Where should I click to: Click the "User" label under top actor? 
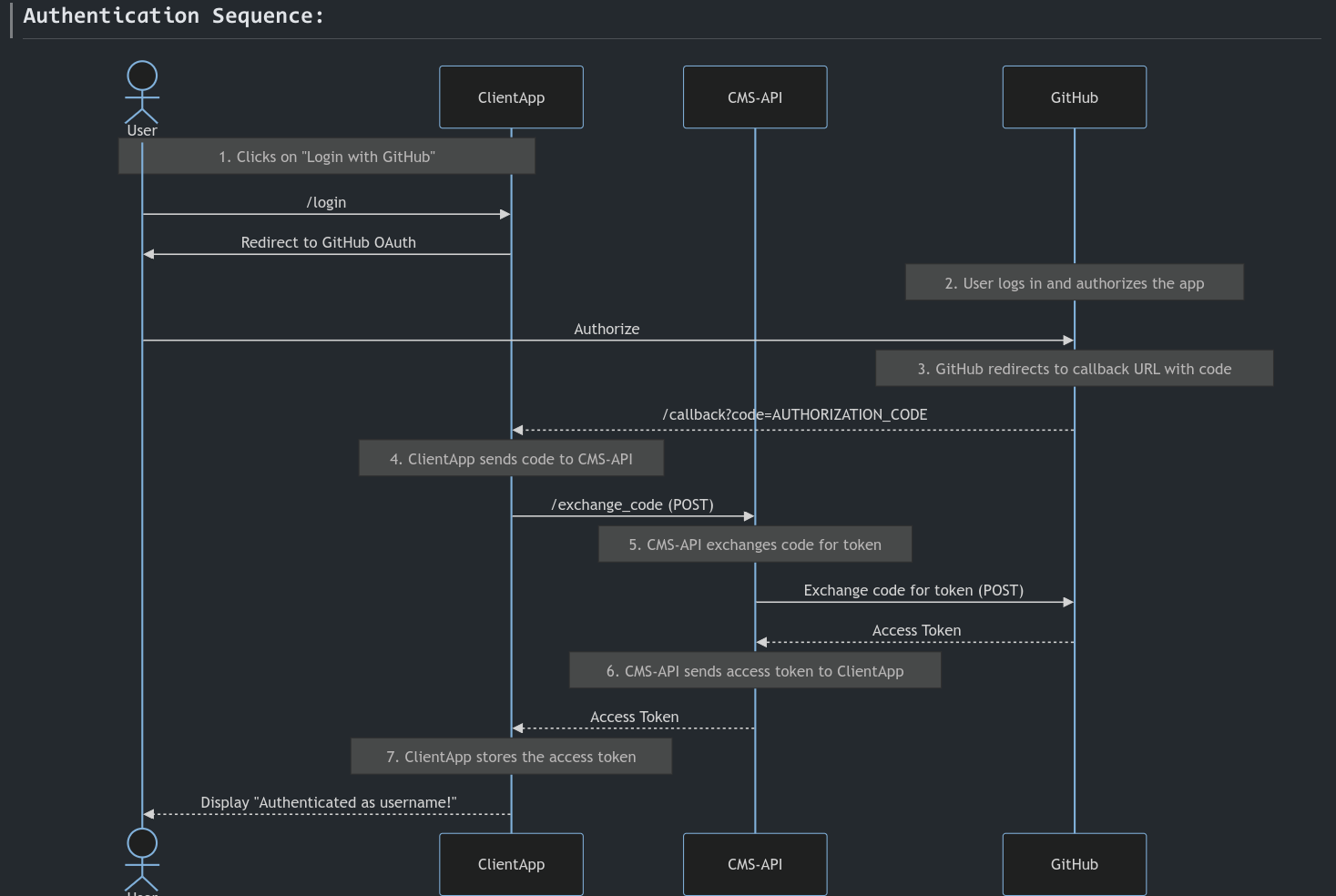pos(142,131)
